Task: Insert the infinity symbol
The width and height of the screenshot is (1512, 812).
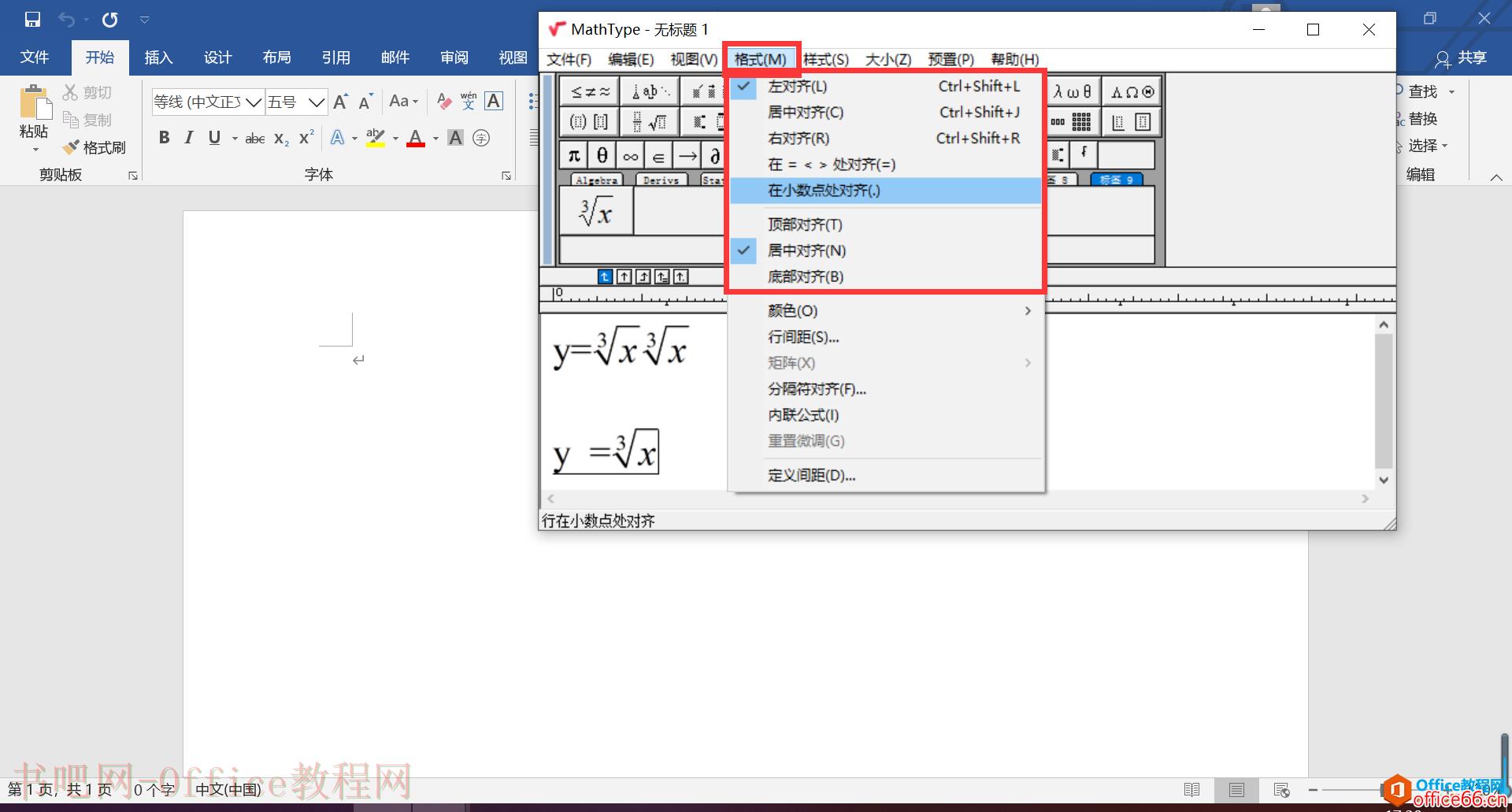Action: 630,156
